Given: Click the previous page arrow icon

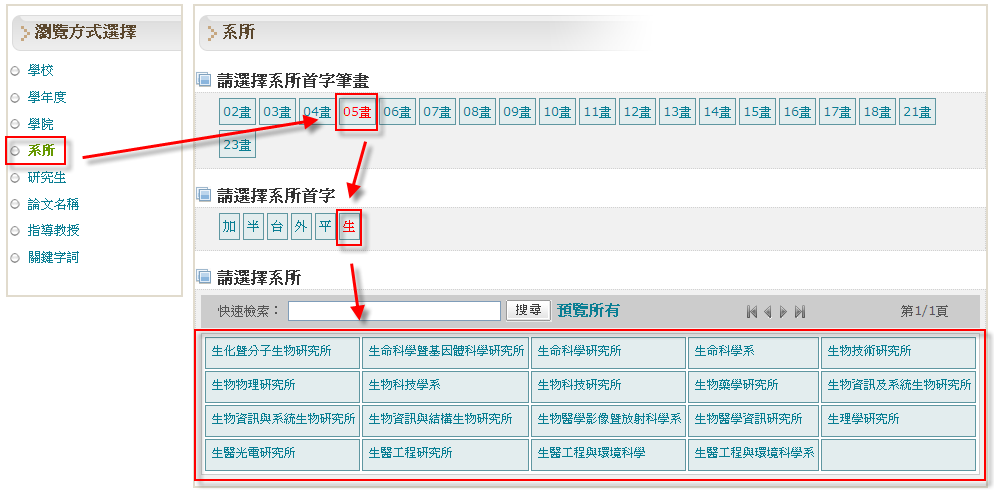Looking at the screenshot, I should [768, 312].
